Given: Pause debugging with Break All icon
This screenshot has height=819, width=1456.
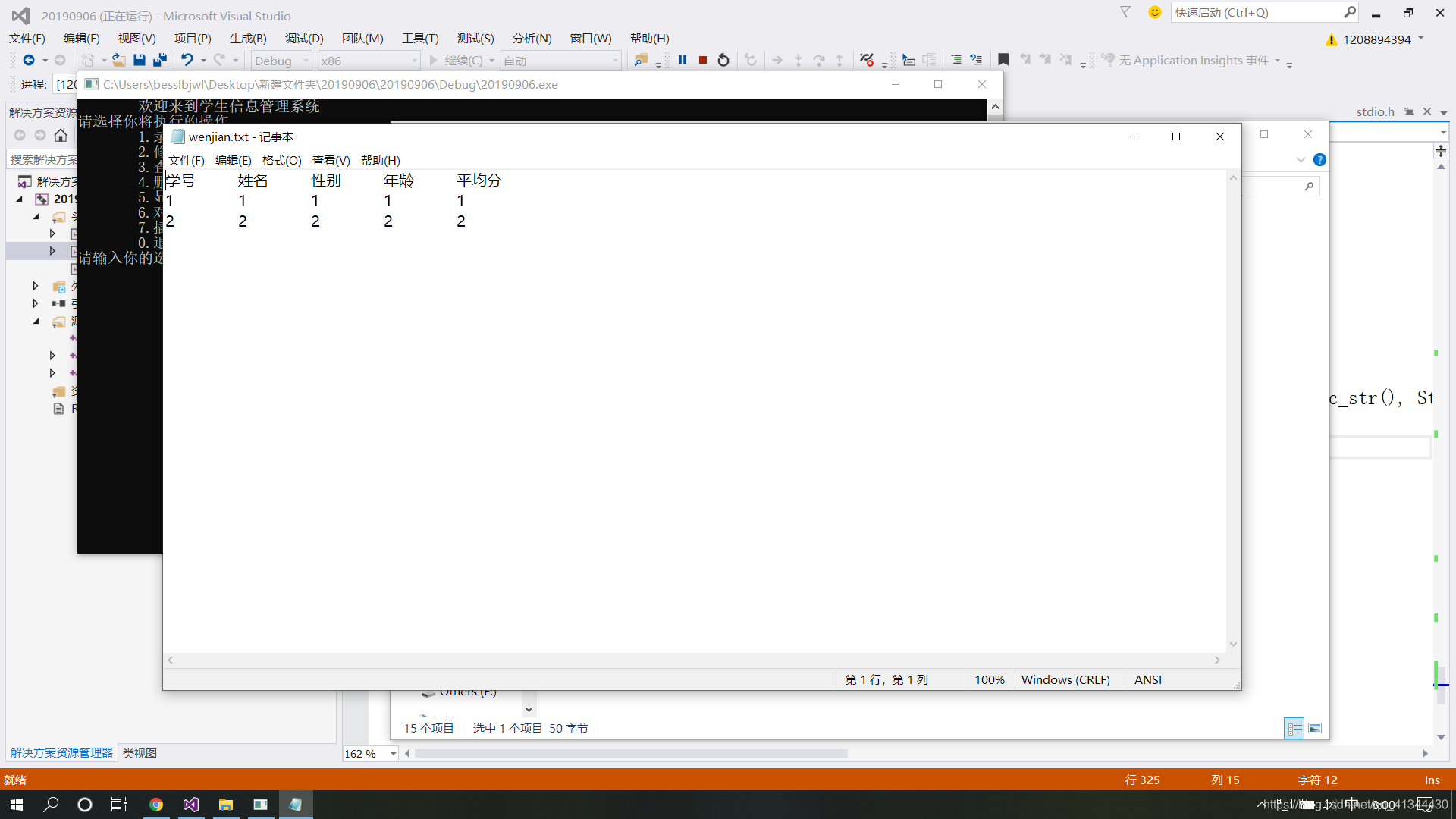Looking at the screenshot, I should (682, 60).
